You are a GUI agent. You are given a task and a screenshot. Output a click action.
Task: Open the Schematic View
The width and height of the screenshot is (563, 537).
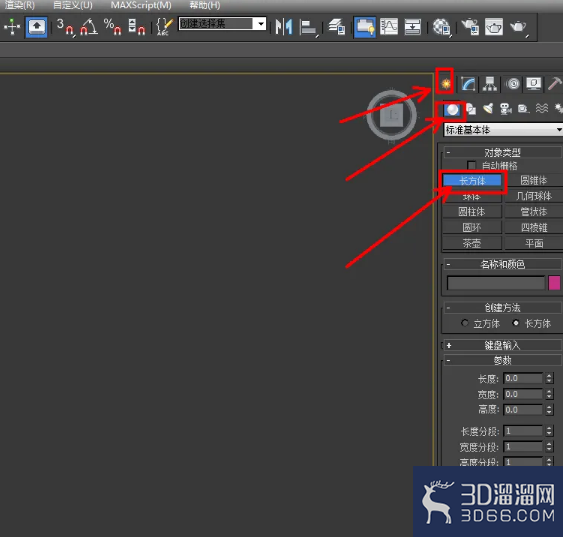pyautogui.click(x=413, y=27)
